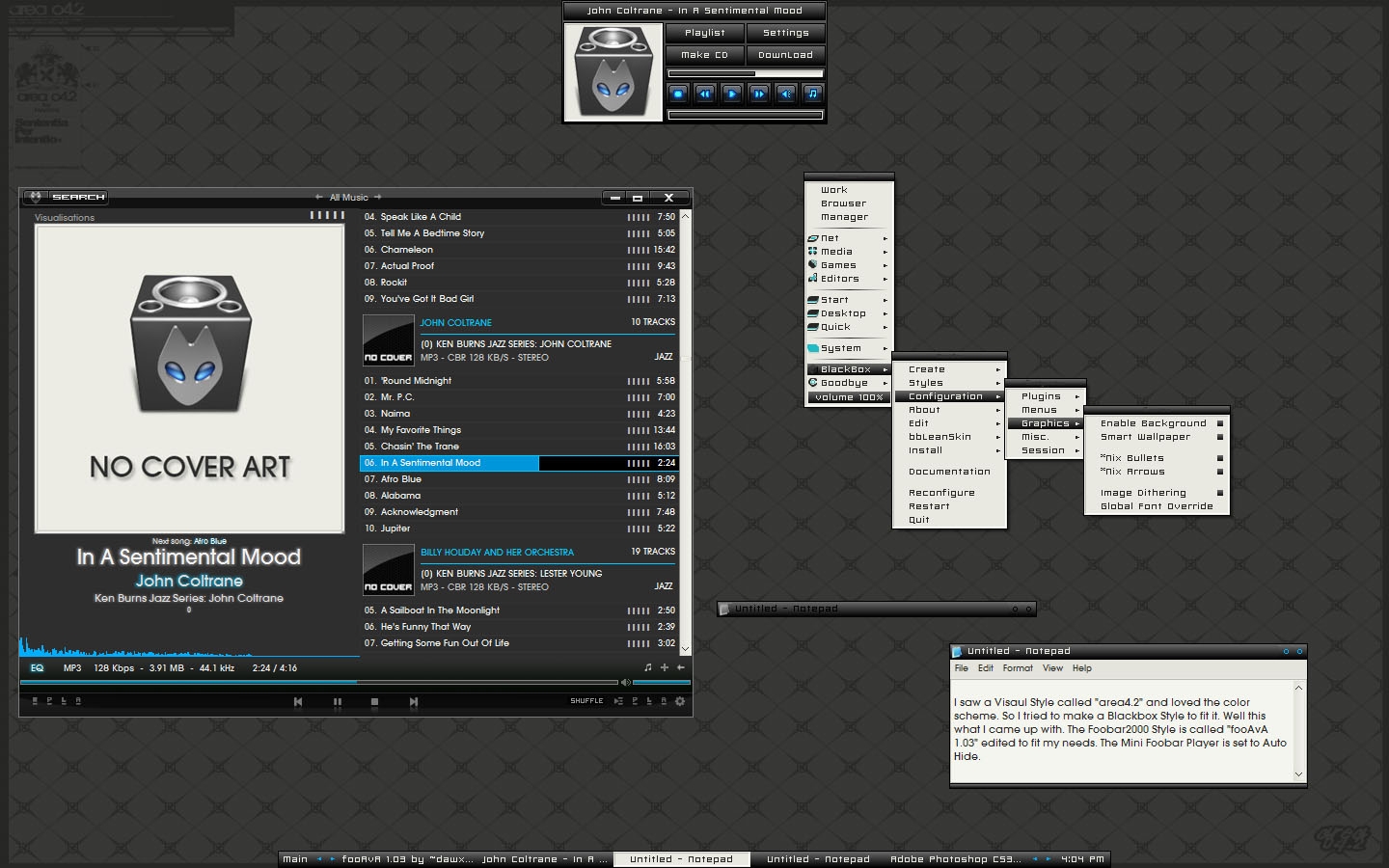The height and width of the screenshot is (868, 1389).
Task: Click the Make CD button
Action: coord(704,55)
